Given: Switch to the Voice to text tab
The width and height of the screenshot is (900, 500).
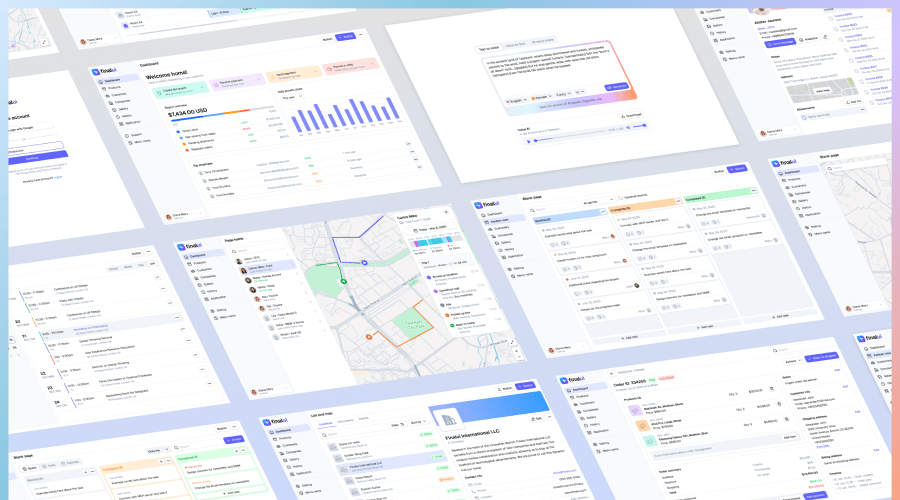Looking at the screenshot, I should (x=515, y=44).
